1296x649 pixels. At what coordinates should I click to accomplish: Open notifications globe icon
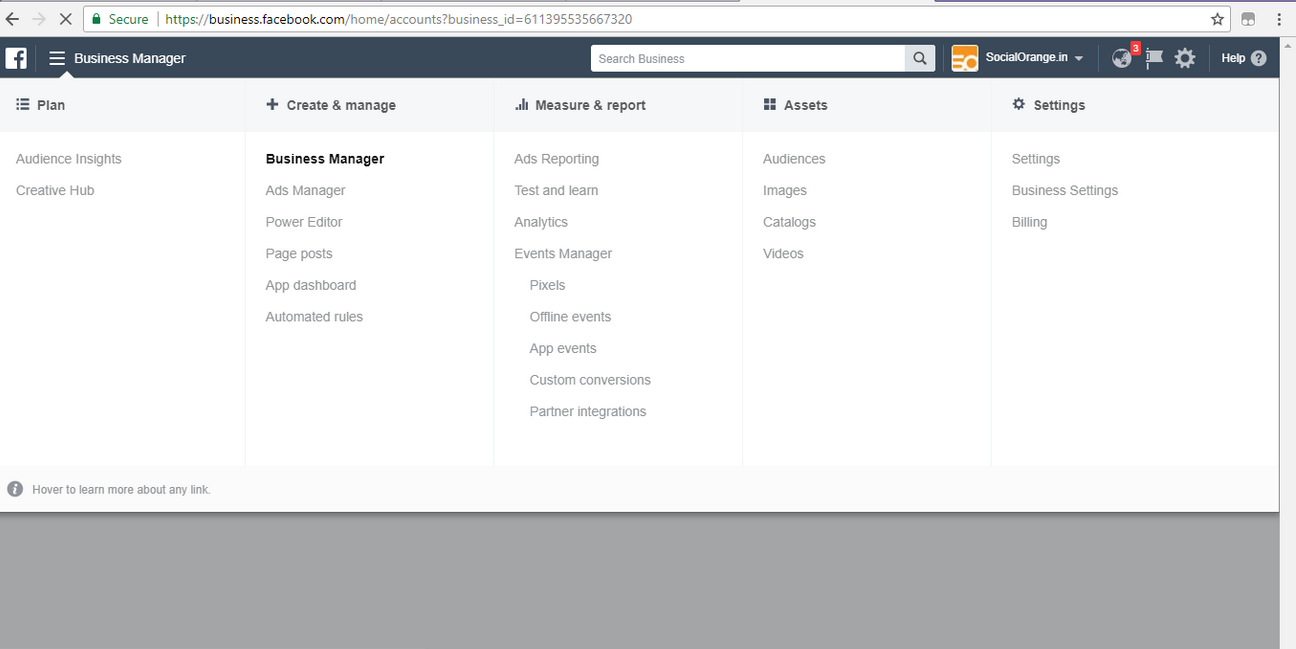click(x=1122, y=59)
